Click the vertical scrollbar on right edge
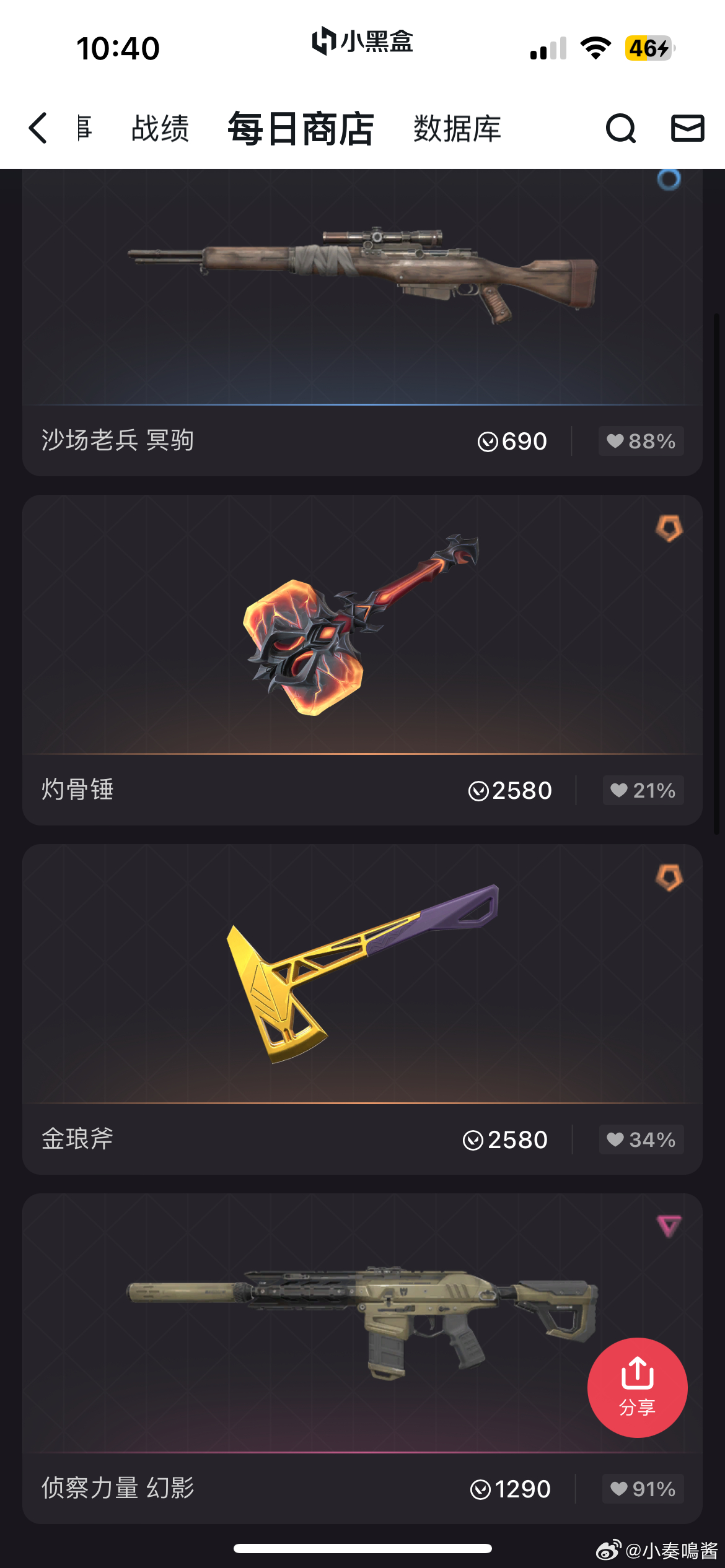Viewport: 725px width, 1568px height. [716, 574]
